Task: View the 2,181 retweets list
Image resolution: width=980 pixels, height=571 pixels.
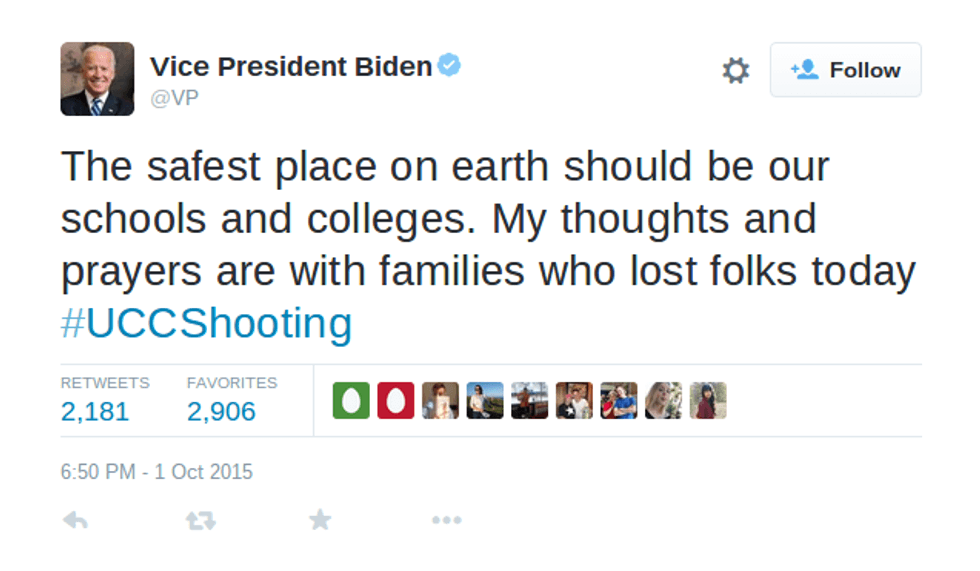Action: (95, 411)
